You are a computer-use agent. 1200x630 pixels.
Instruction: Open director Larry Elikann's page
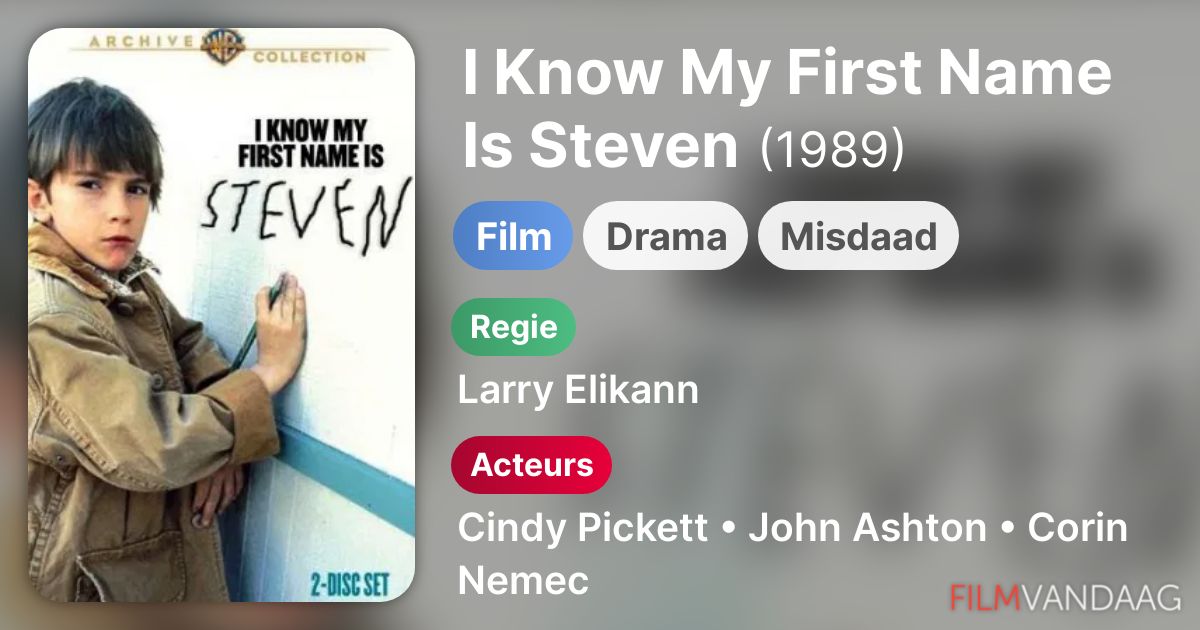coord(578,390)
